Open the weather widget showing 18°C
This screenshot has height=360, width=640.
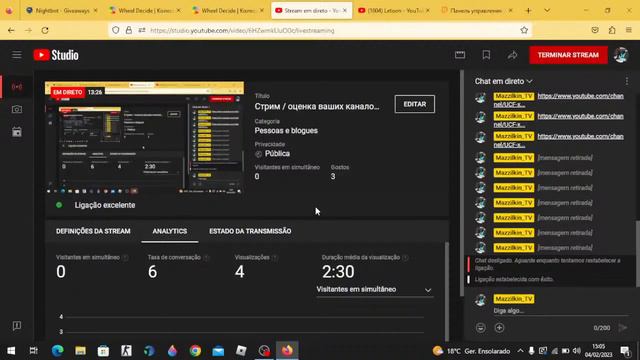(471, 351)
